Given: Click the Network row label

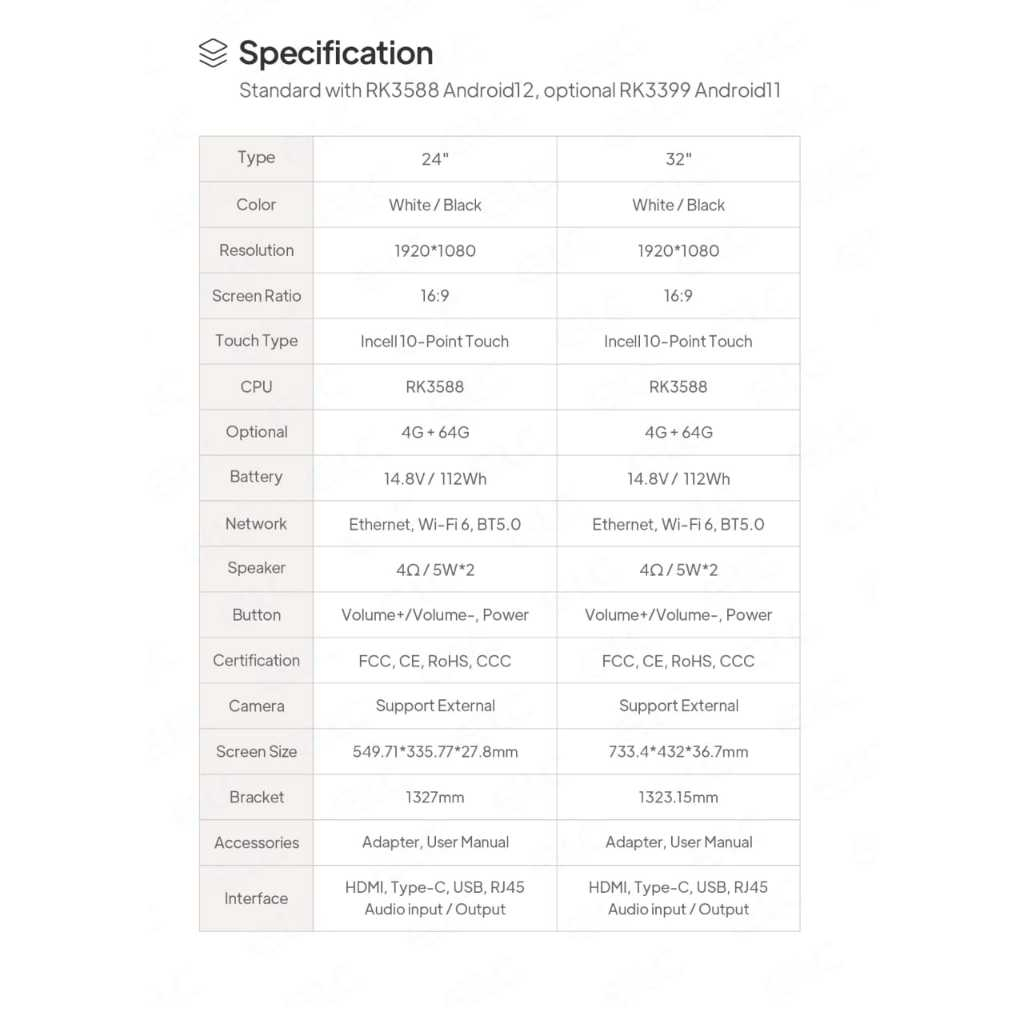Looking at the screenshot, I should (256, 523).
